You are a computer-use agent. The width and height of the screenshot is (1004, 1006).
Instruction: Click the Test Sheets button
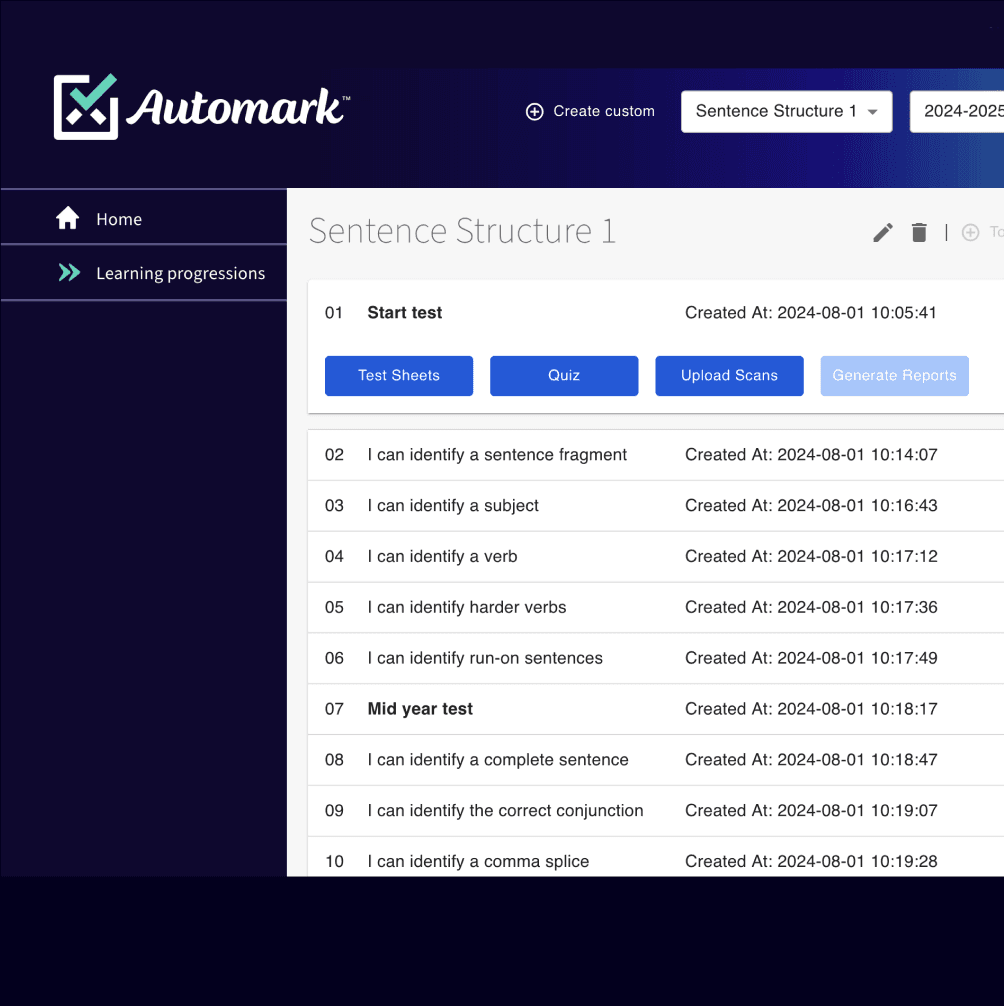coord(398,375)
